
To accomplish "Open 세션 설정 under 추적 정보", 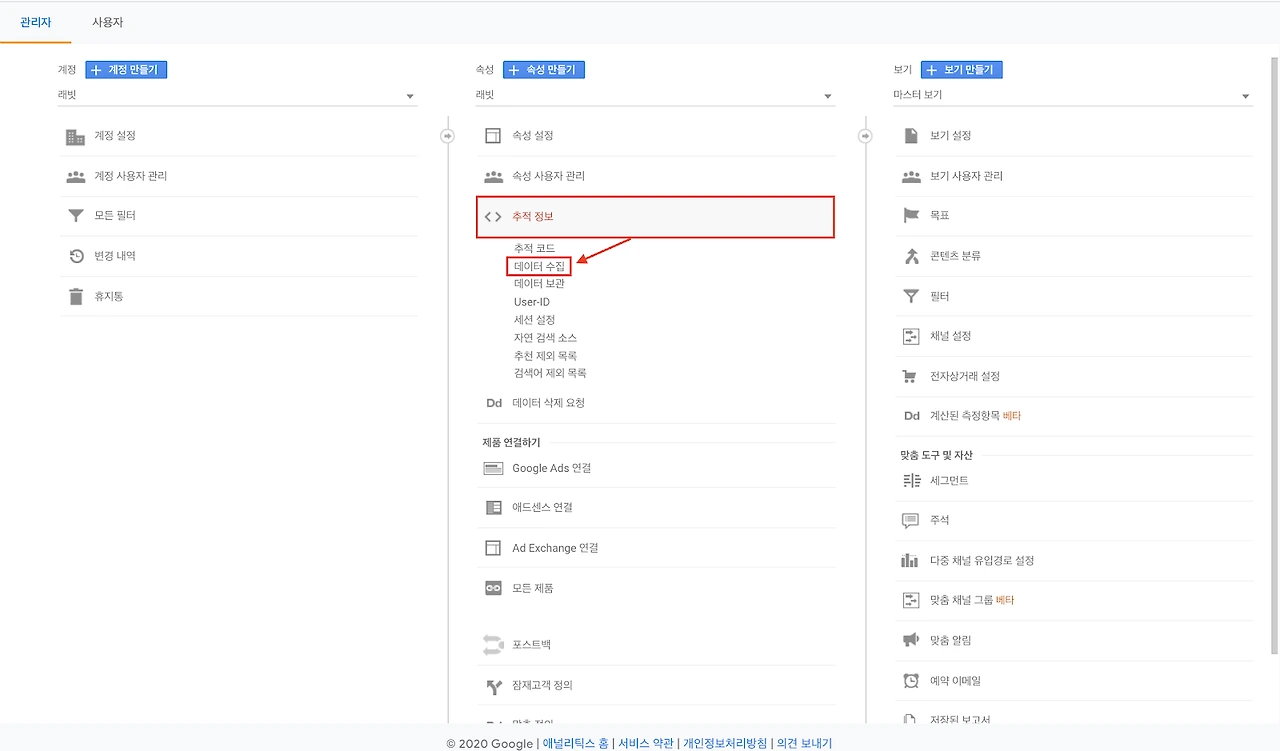I will (x=534, y=320).
